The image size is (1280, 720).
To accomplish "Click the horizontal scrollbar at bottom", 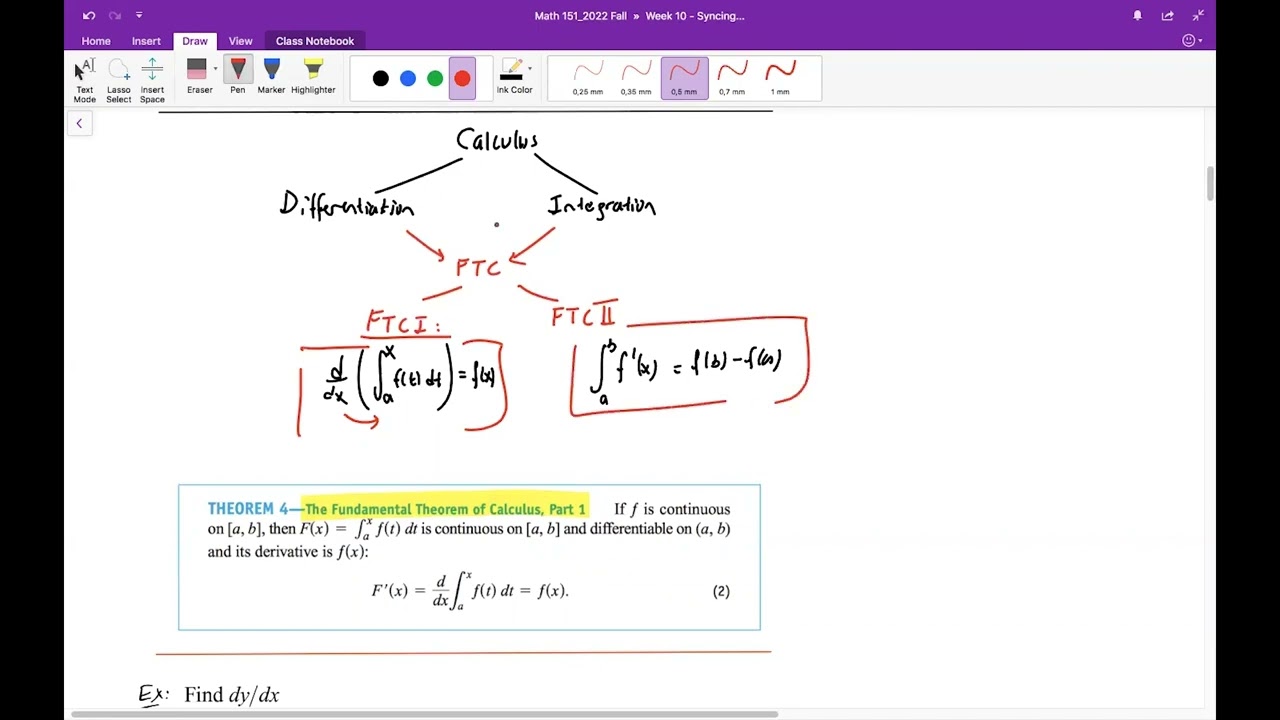I will [424, 714].
